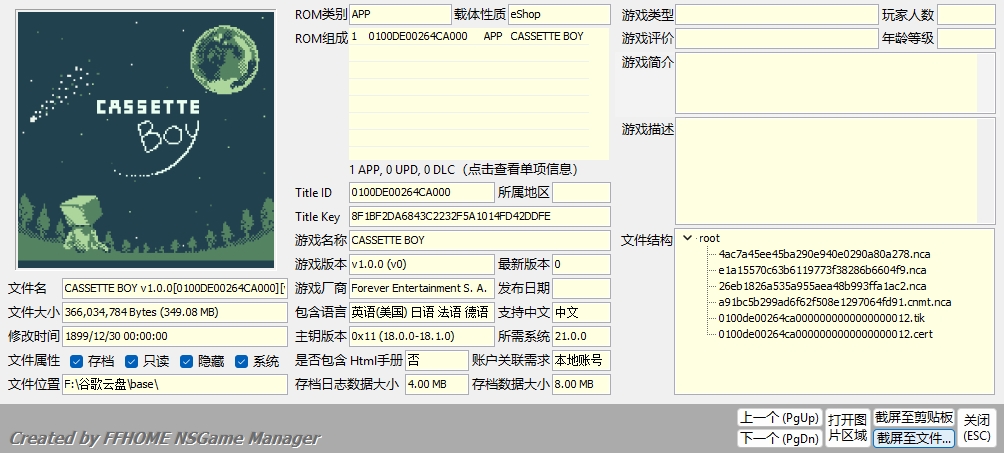Uncheck the 隐藏 (Hidden) attribute checkbox
The height and width of the screenshot is (453, 1004).
pyautogui.click(x=187, y=361)
